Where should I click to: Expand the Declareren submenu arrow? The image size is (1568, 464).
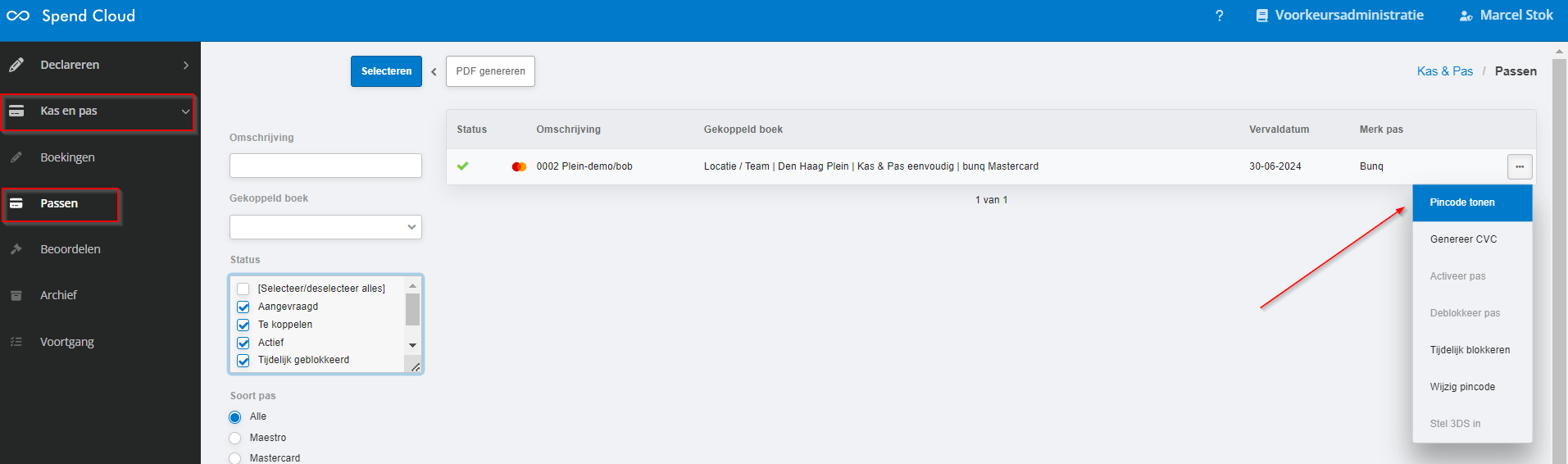click(x=186, y=66)
